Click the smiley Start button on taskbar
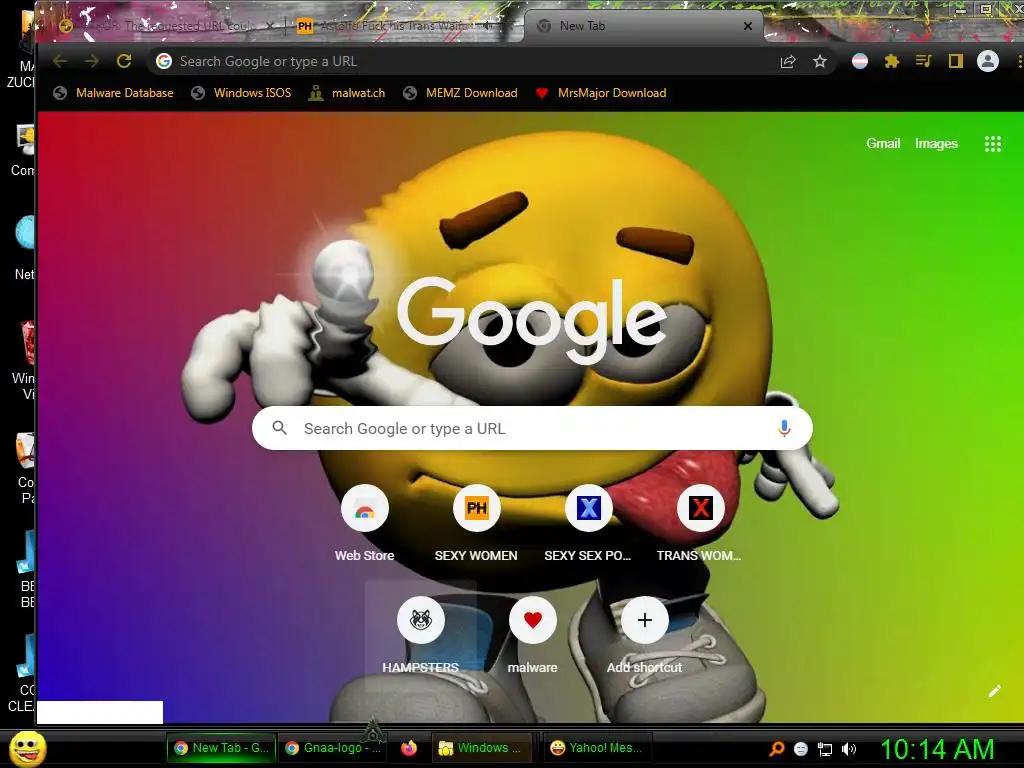The width and height of the screenshot is (1024, 768). click(x=28, y=748)
